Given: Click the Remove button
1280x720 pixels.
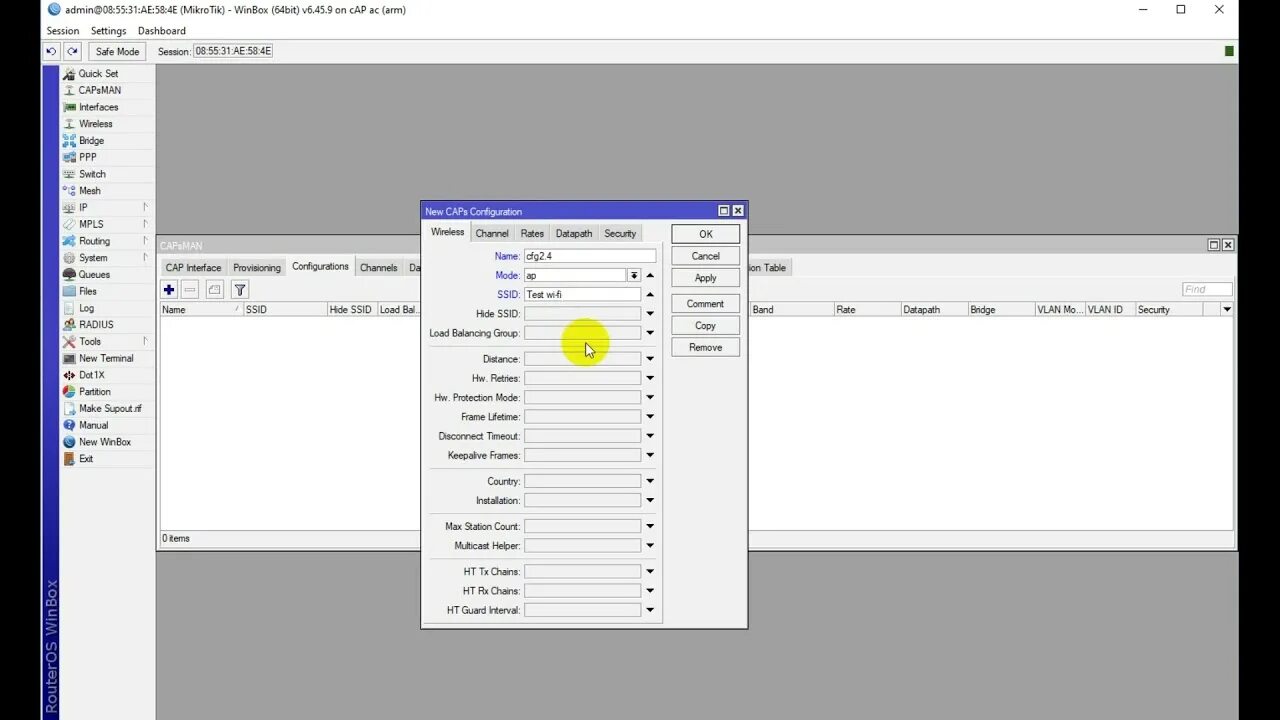Looking at the screenshot, I should click(705, 347).
